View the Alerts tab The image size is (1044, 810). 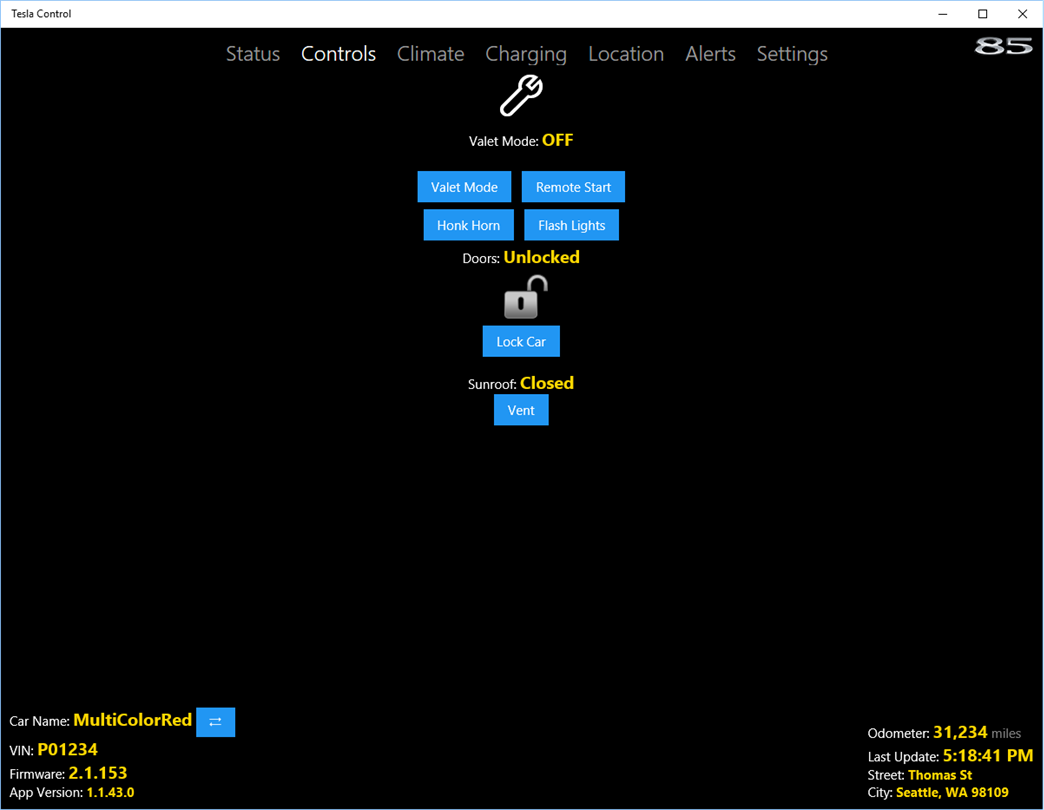710,54
